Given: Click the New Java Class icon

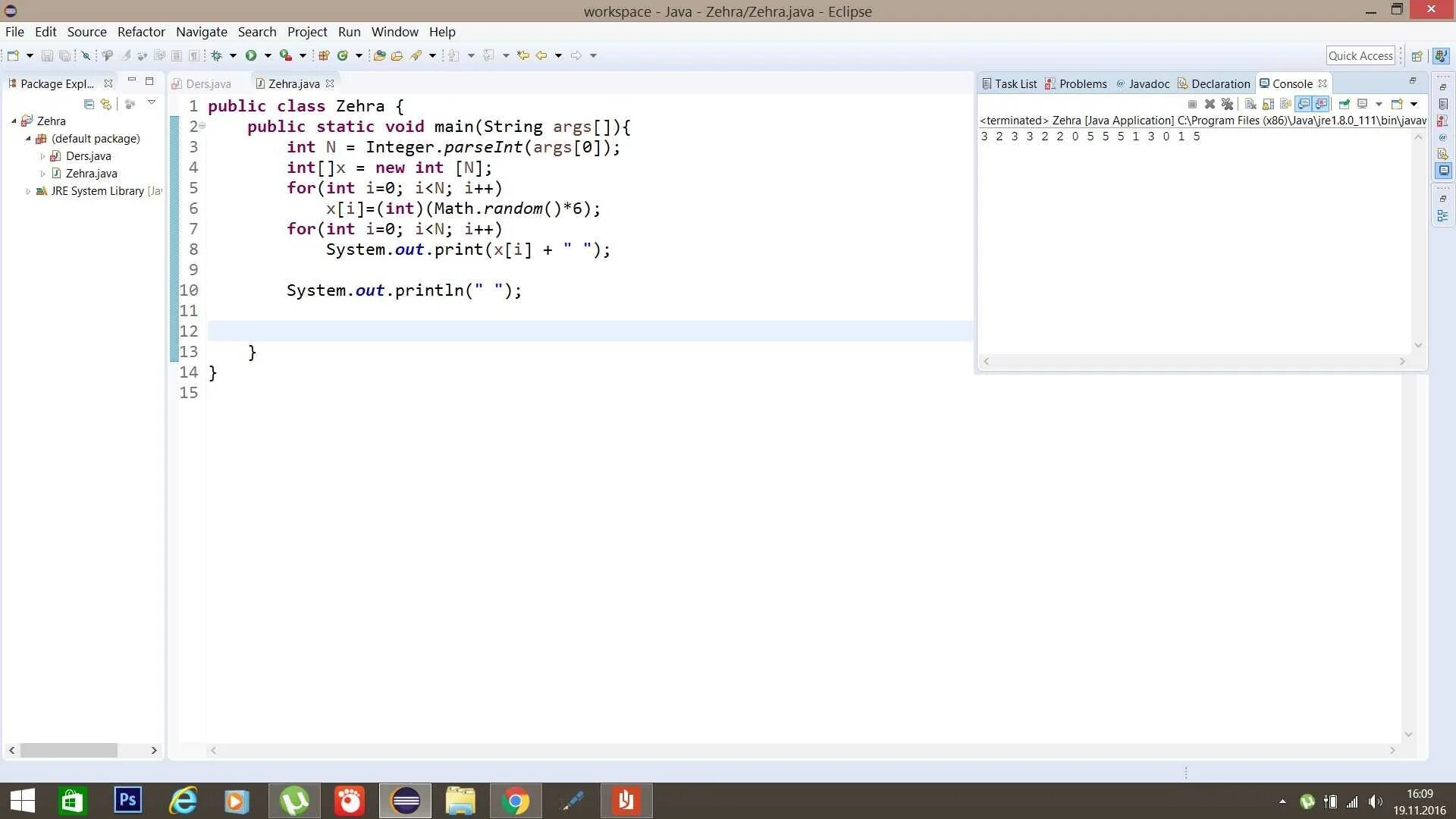Looking at the screenshot, I should [343, 55].
